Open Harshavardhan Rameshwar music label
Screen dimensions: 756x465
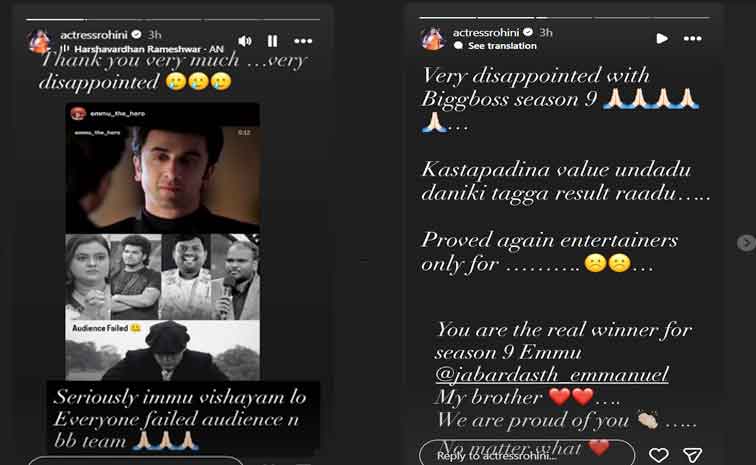pos(148,49)
